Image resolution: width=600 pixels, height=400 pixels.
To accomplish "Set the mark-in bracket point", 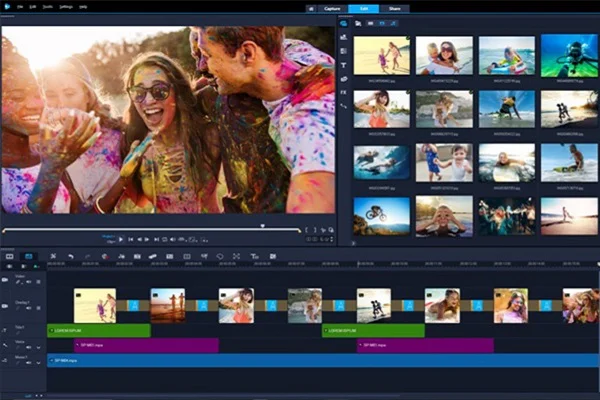I will 307,230.
